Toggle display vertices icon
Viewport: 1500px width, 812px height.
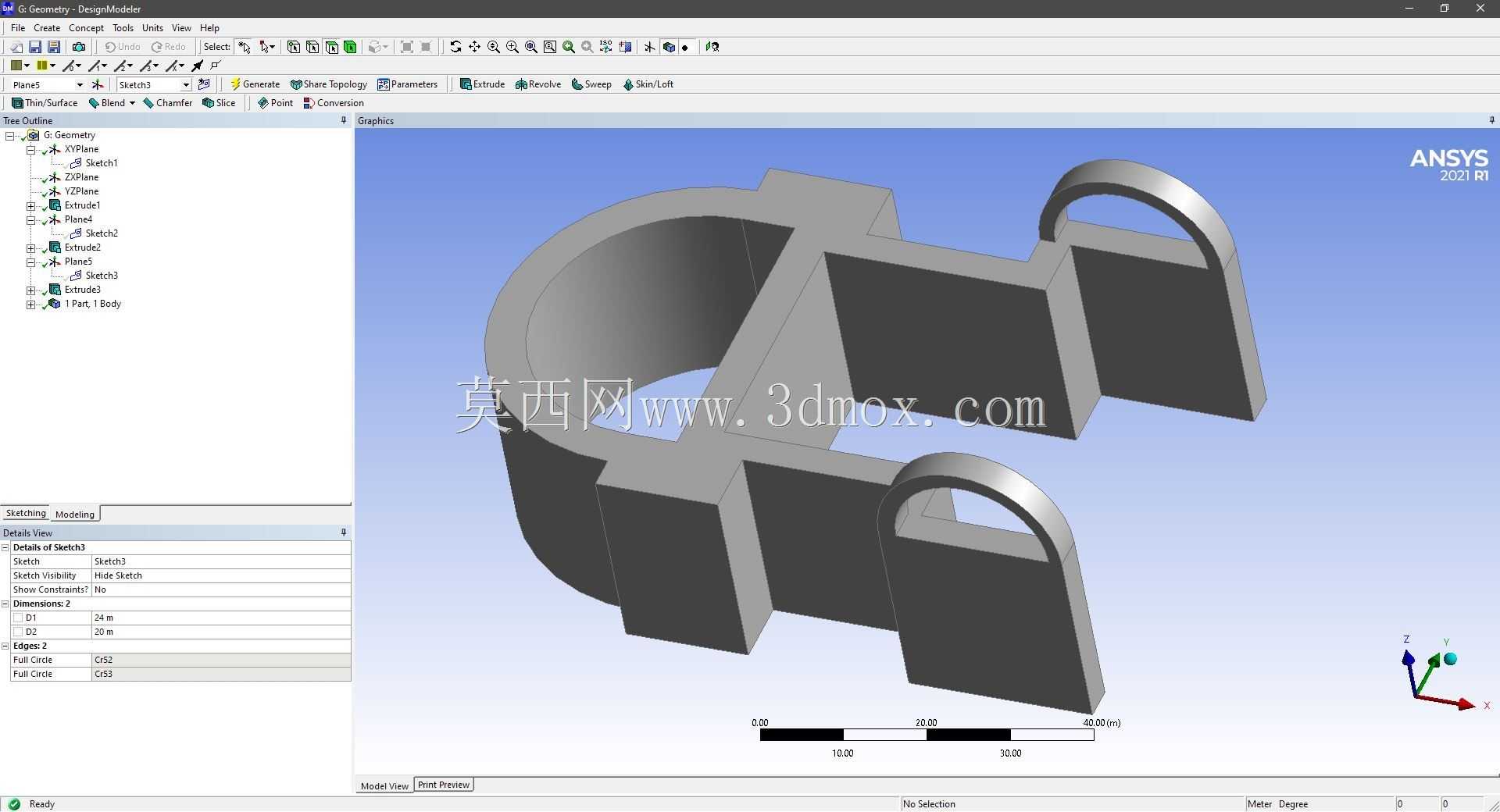(x=216, y=66)
